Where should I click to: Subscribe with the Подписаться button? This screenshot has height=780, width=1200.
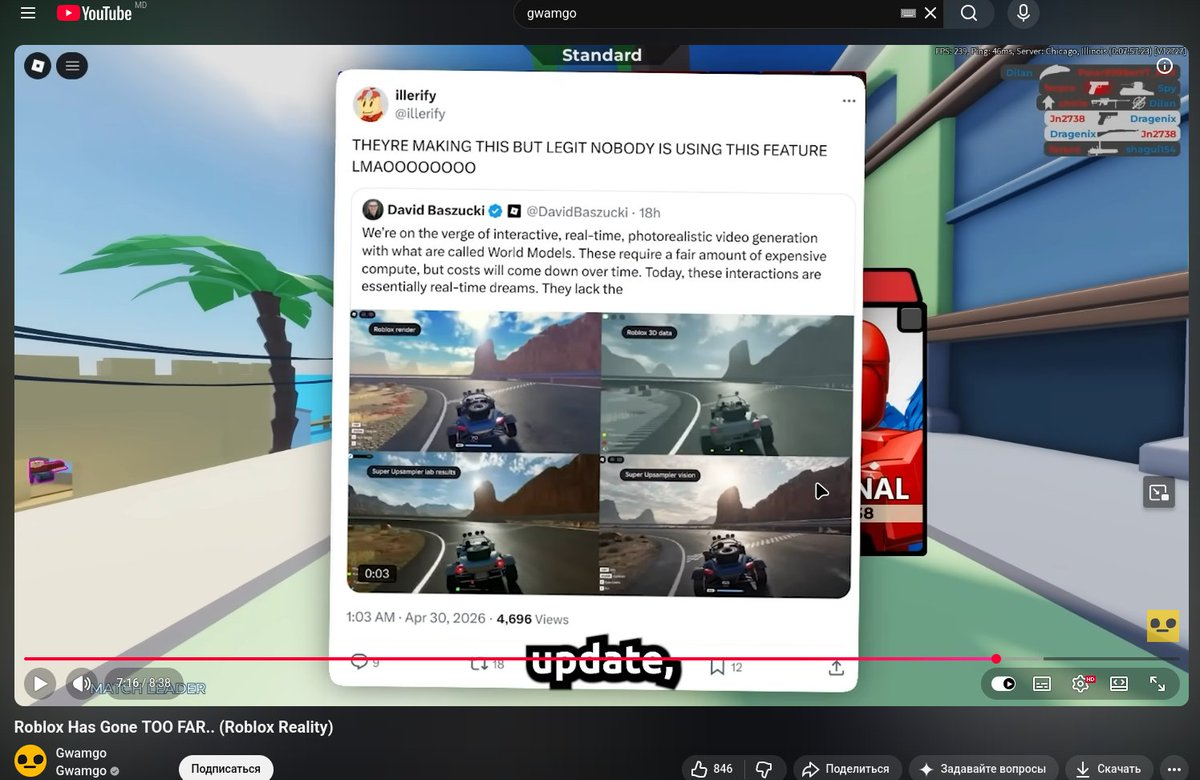point(226,768)
